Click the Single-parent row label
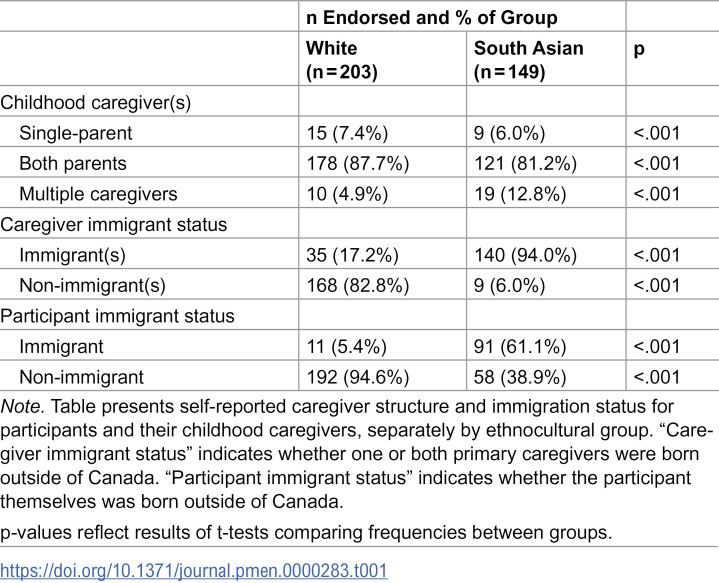The width and height of the screenshot is (719, 583). click(x=76, y=133)
